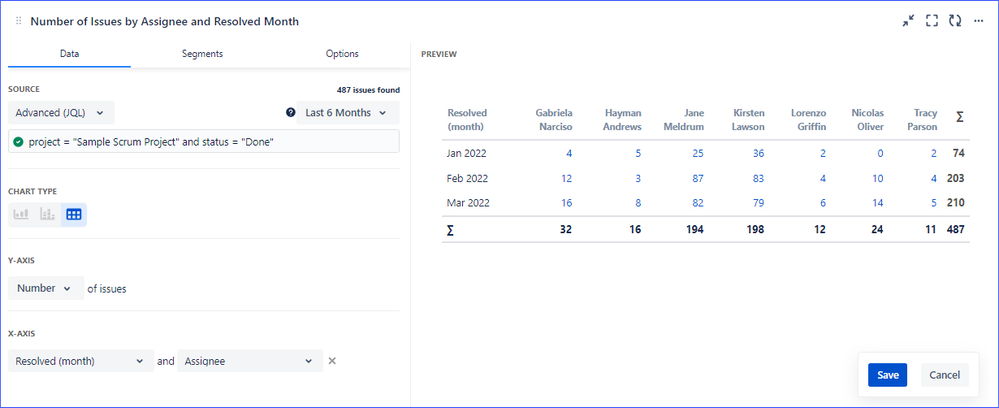Select the stacked bar chart icon
The height and width of the screenshot is (408, 999).
pyautogui.click(x=48, y=215)
